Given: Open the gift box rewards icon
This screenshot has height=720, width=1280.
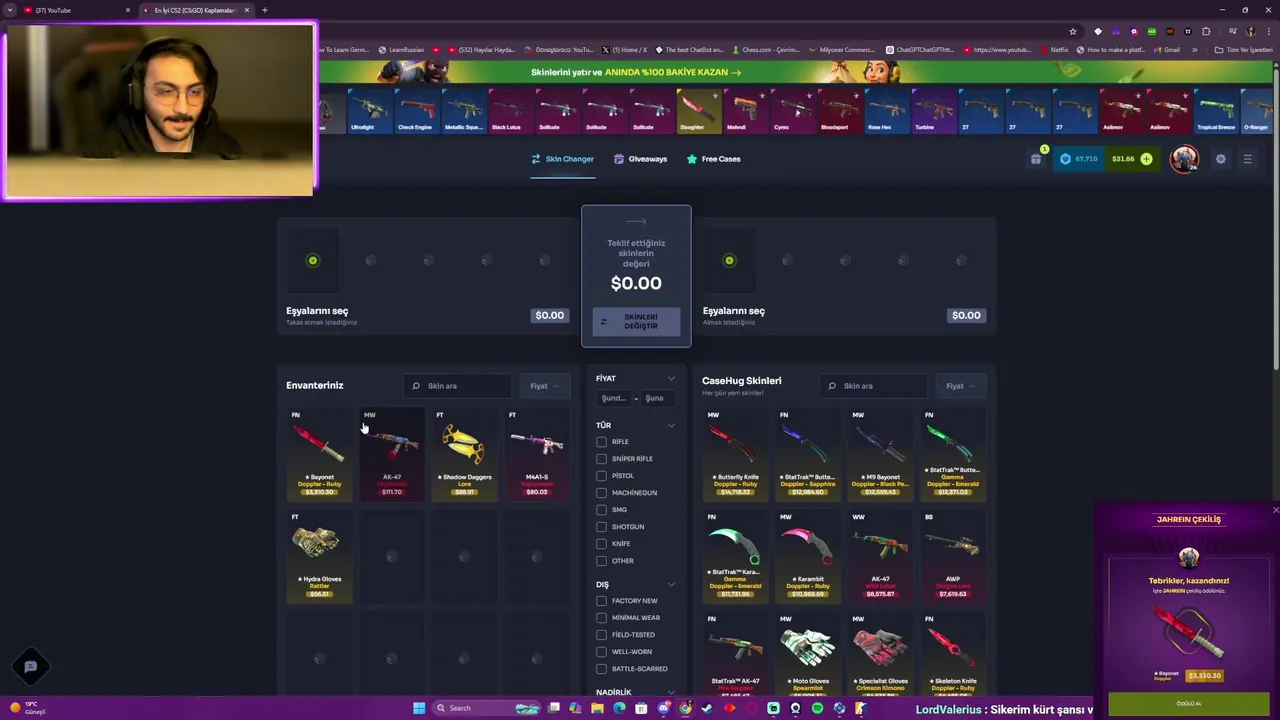Looking at the screenshot, I should click(1036, 159).
